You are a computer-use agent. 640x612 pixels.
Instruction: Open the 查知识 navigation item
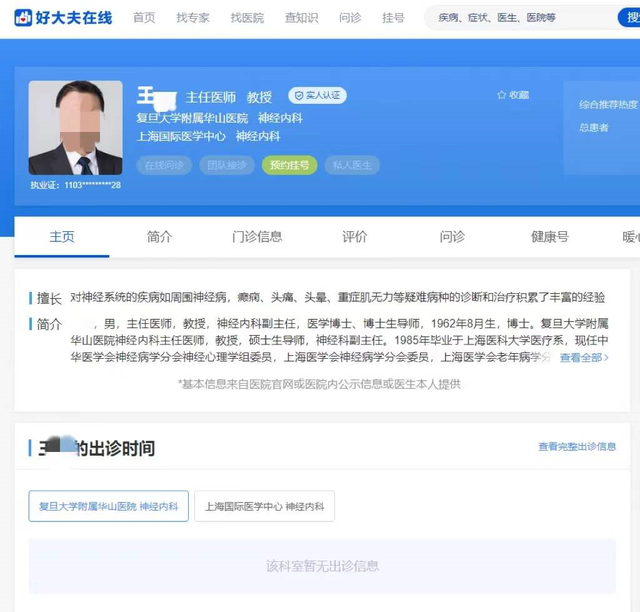pos(301,18)
